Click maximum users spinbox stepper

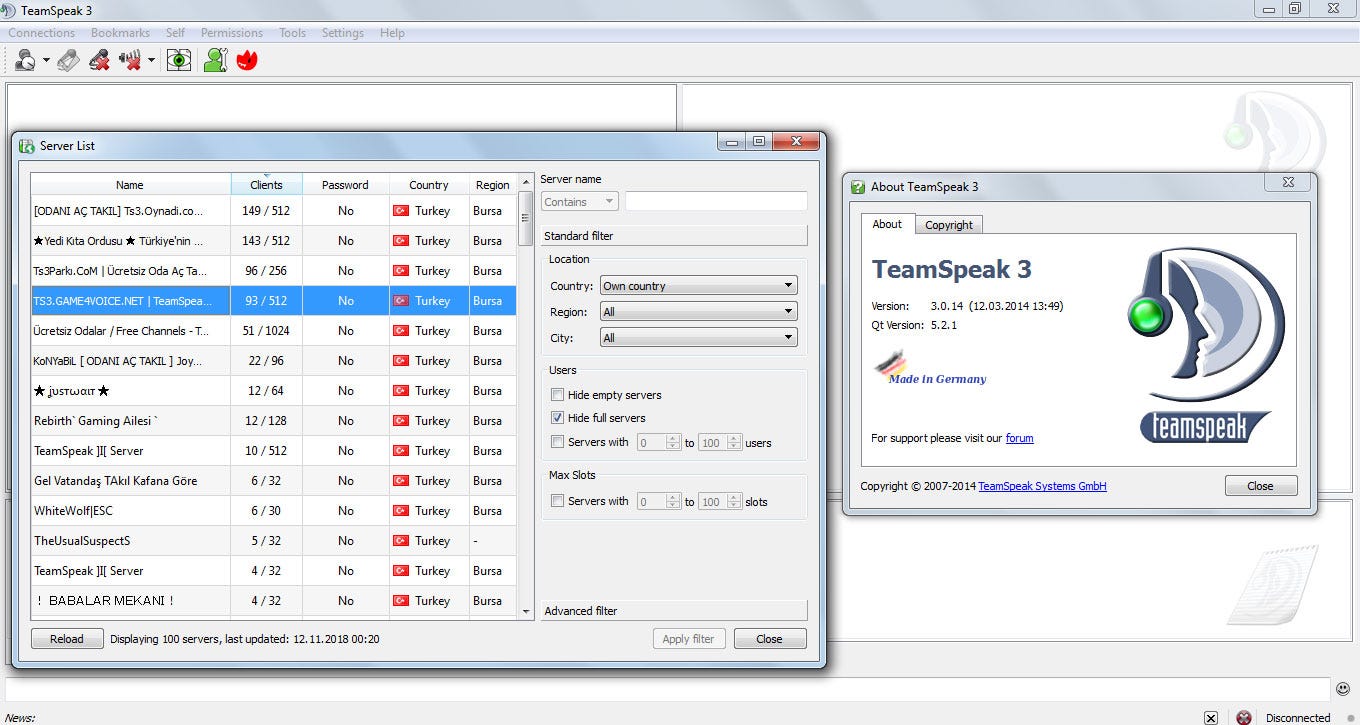coord(735,442)
